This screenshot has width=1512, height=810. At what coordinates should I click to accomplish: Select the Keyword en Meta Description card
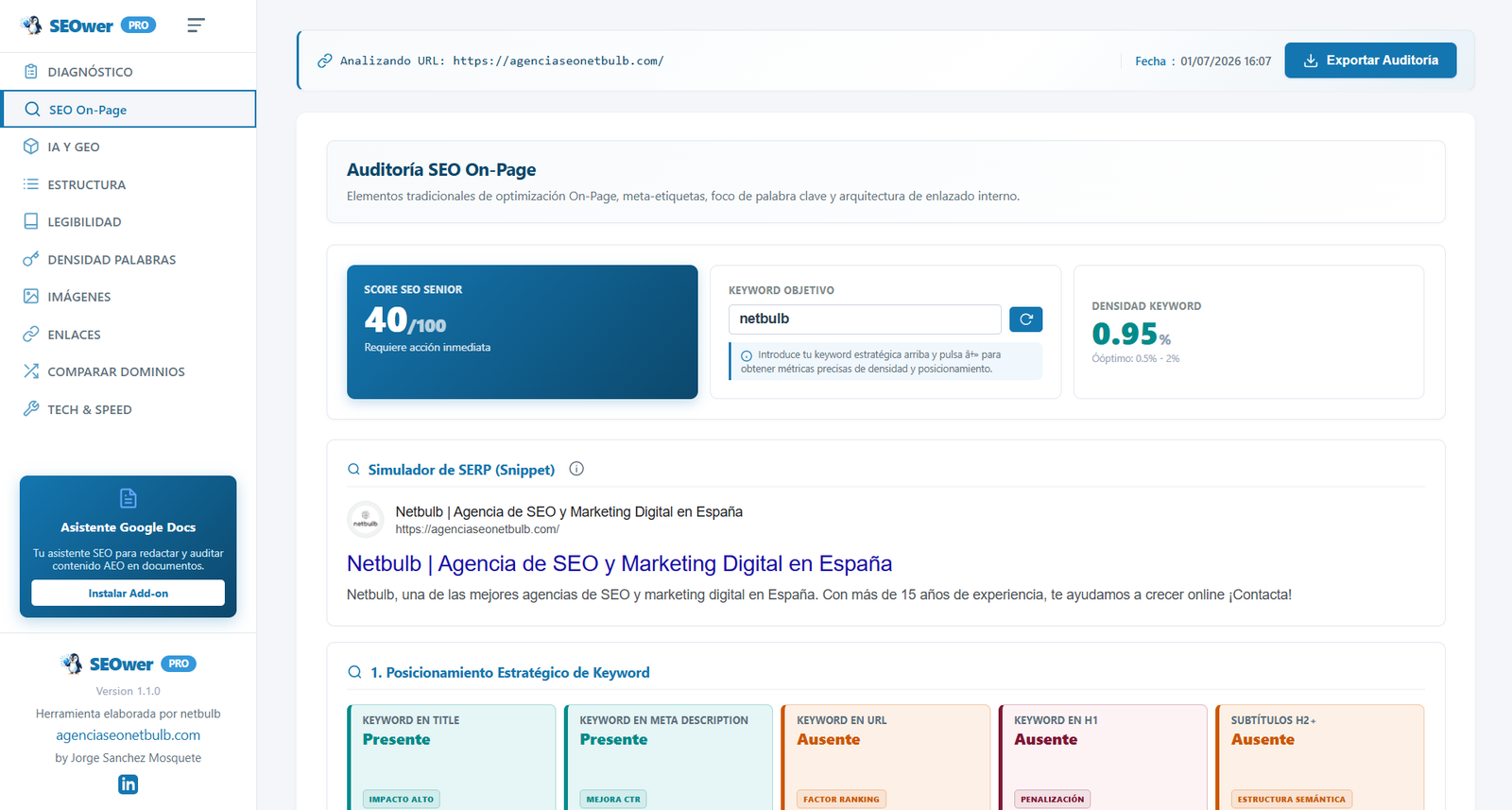coord(669,757)
